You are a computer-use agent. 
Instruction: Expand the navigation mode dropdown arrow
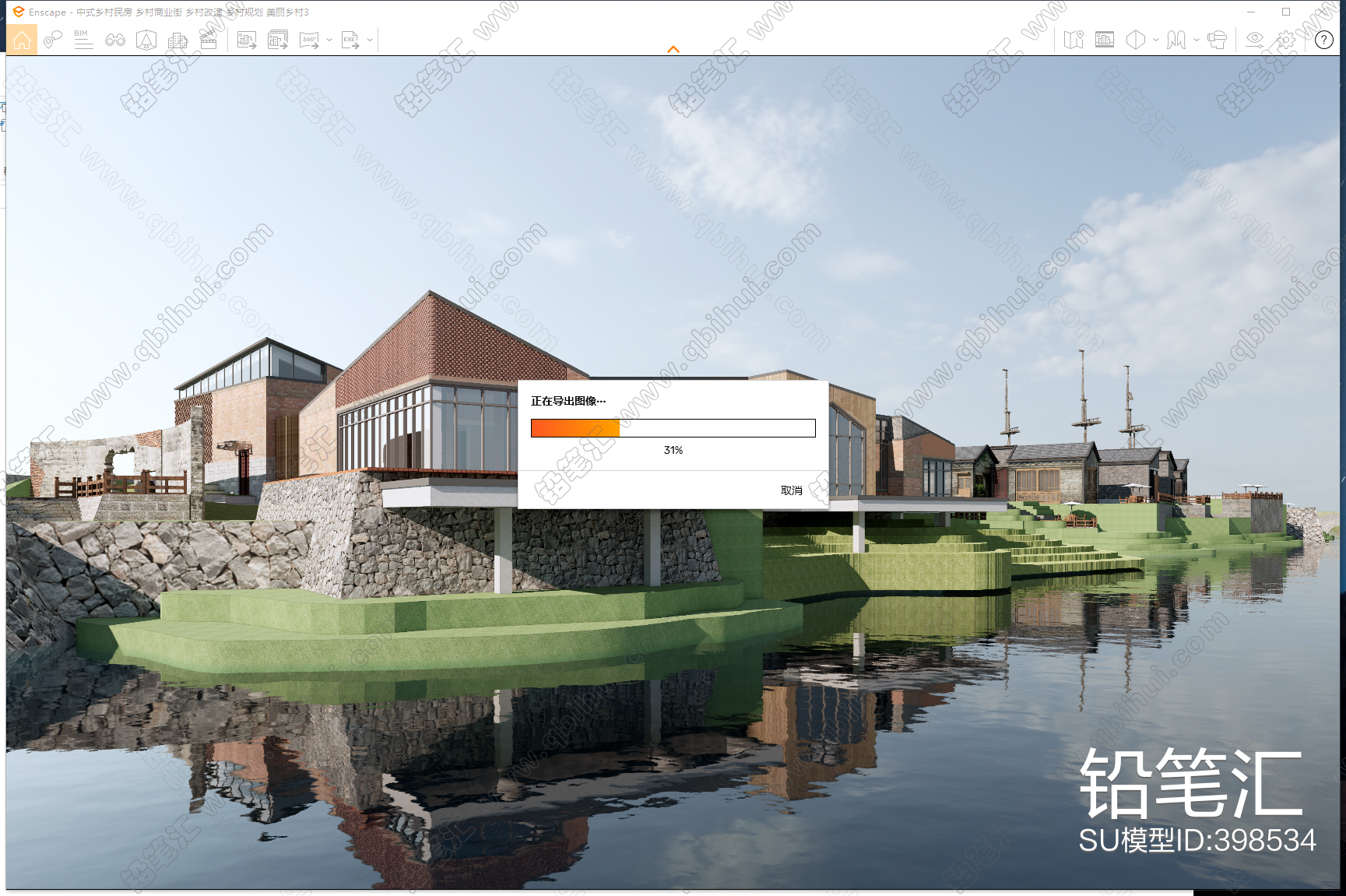1197,40
